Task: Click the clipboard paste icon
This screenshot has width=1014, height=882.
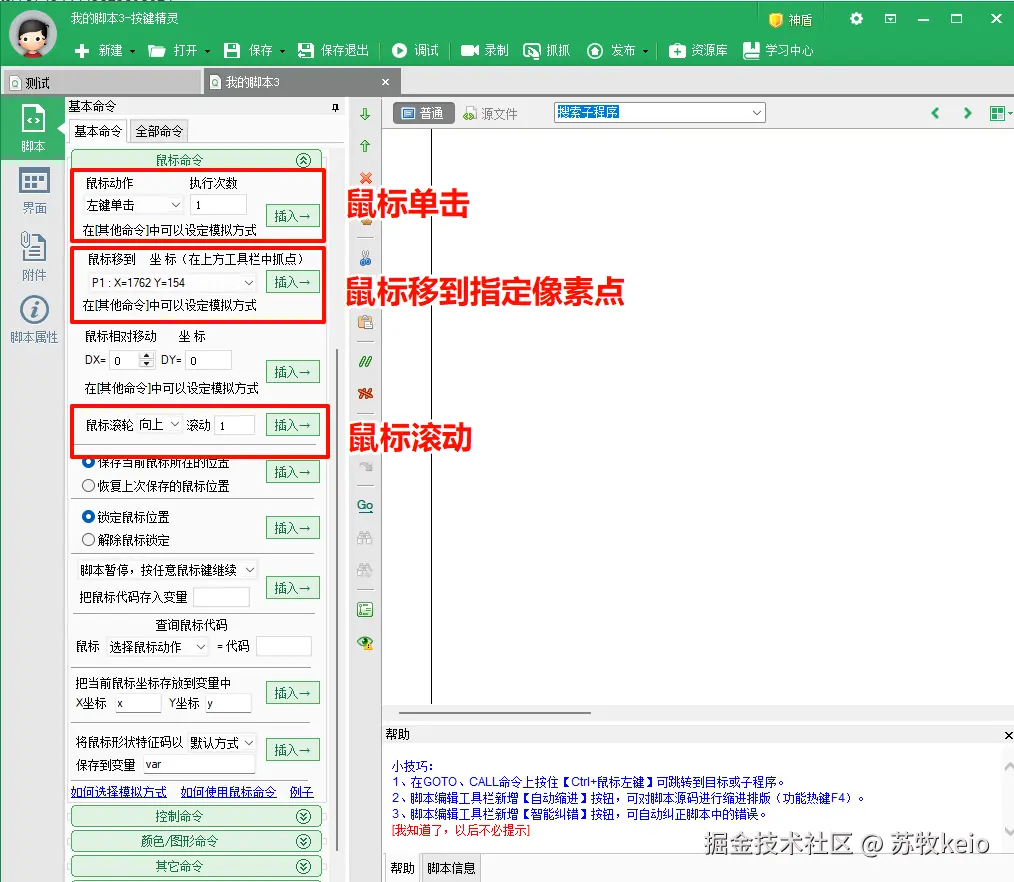Action: 365,322
